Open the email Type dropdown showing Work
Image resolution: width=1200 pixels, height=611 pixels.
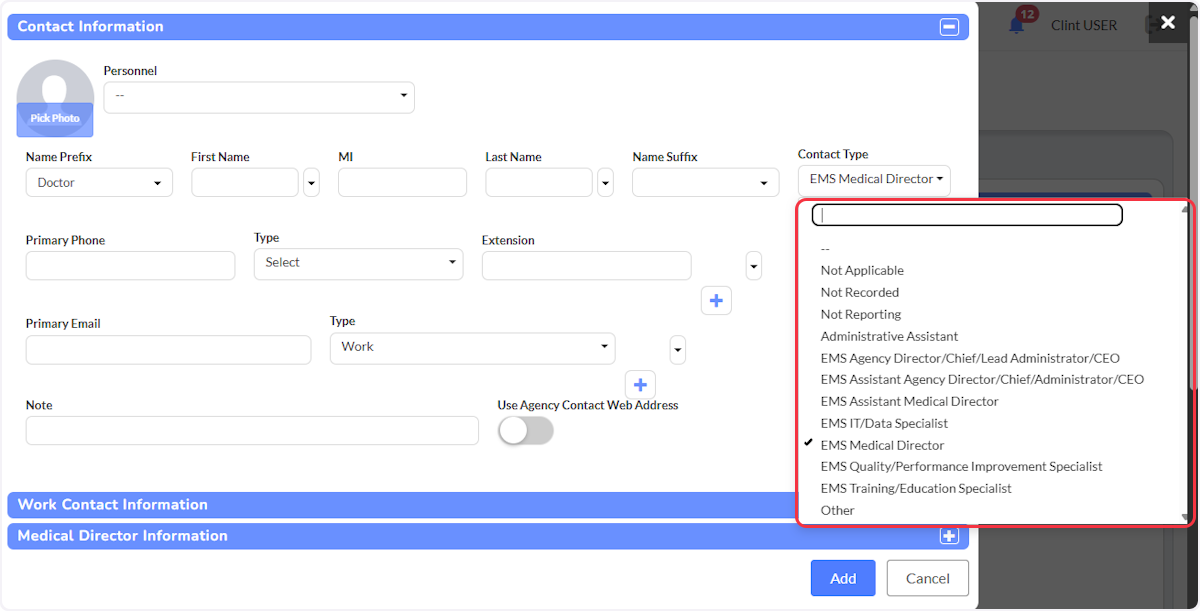472,347
